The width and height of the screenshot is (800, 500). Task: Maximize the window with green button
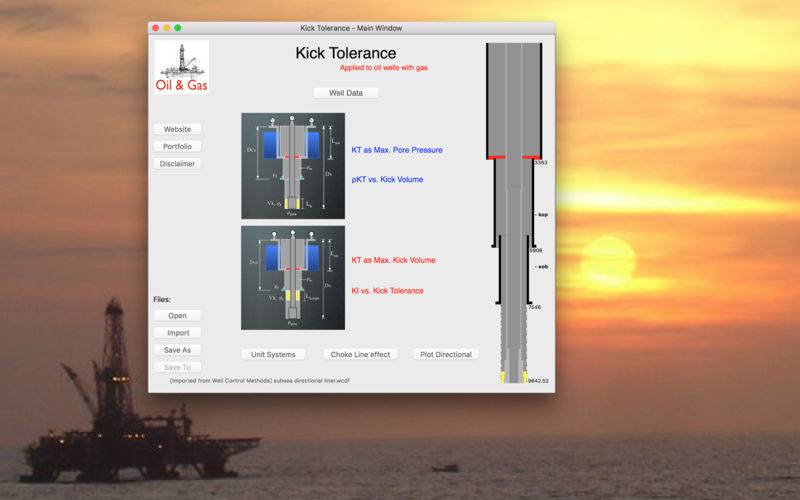click(178, 28)
